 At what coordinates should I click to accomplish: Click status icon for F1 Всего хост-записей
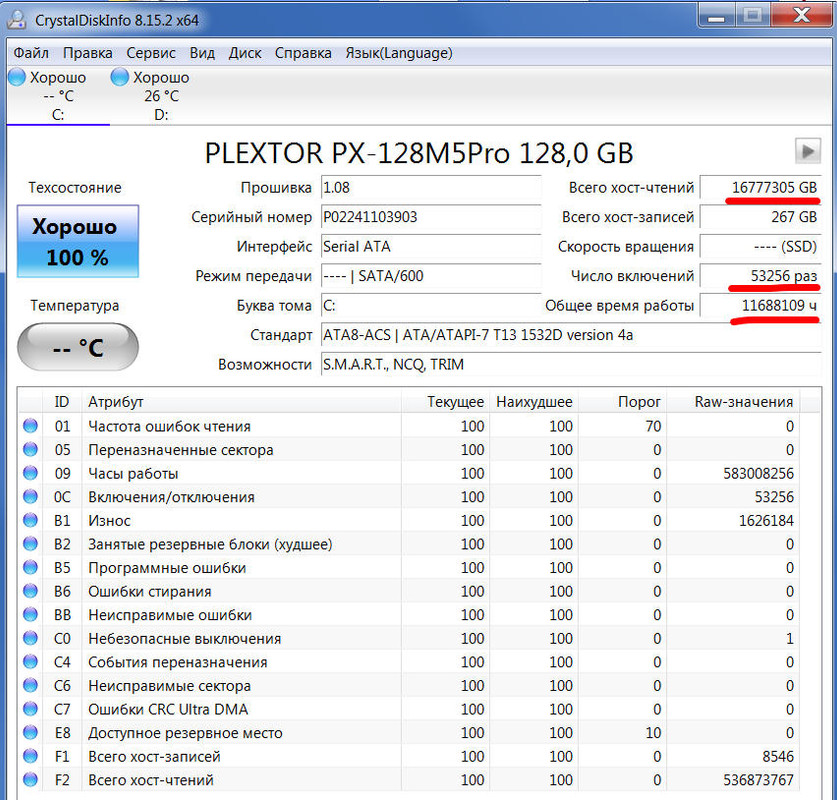30,756
